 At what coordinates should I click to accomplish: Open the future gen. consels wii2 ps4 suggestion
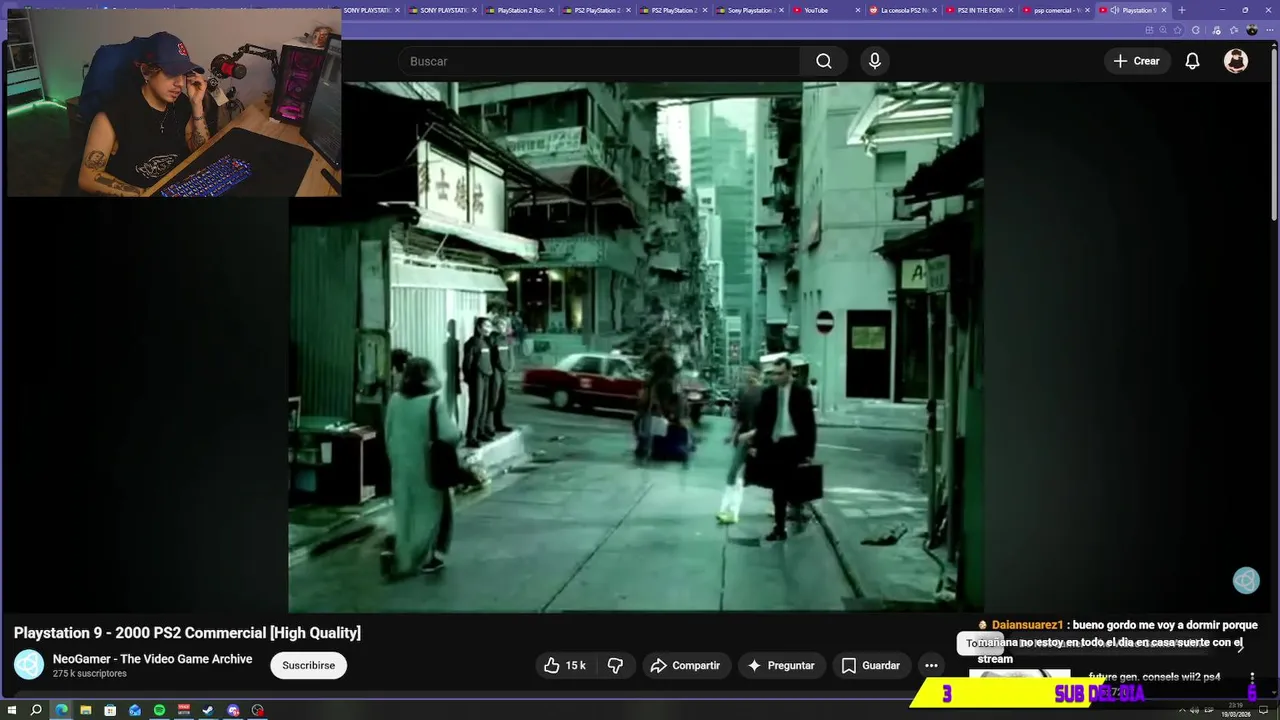(1154, 677)
